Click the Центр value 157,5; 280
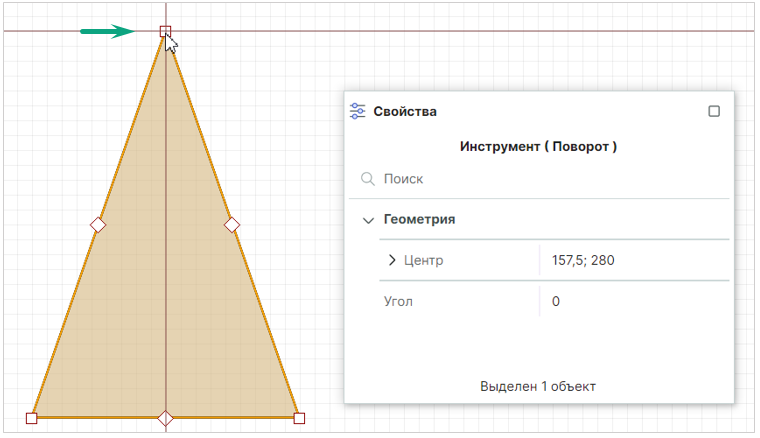The image size is (760, 438). click(583, 260)
